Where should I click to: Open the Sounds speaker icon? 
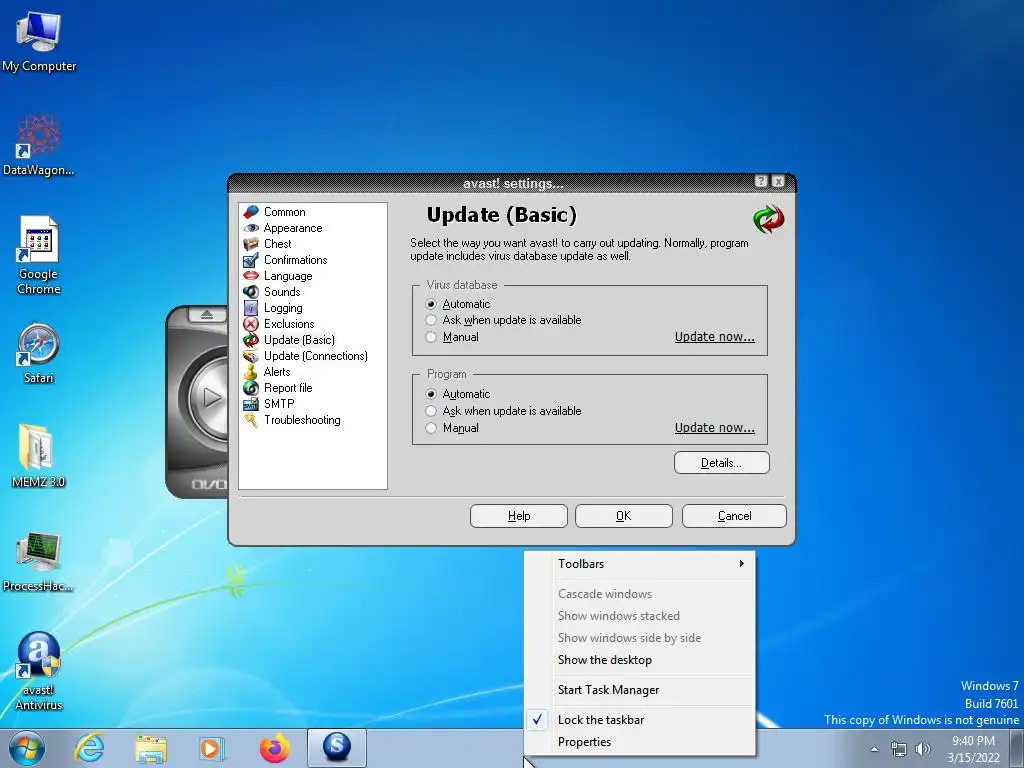tap(251, 292)
